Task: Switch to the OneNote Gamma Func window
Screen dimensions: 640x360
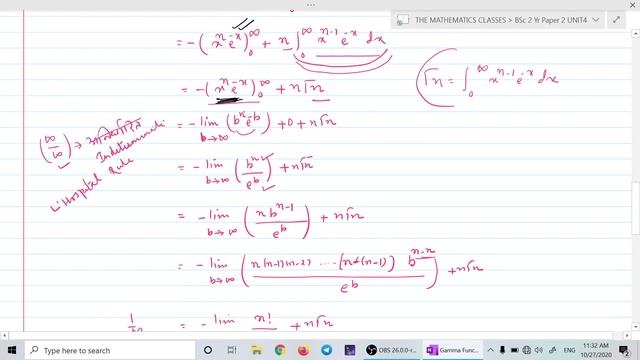Action: click(452, 350)
